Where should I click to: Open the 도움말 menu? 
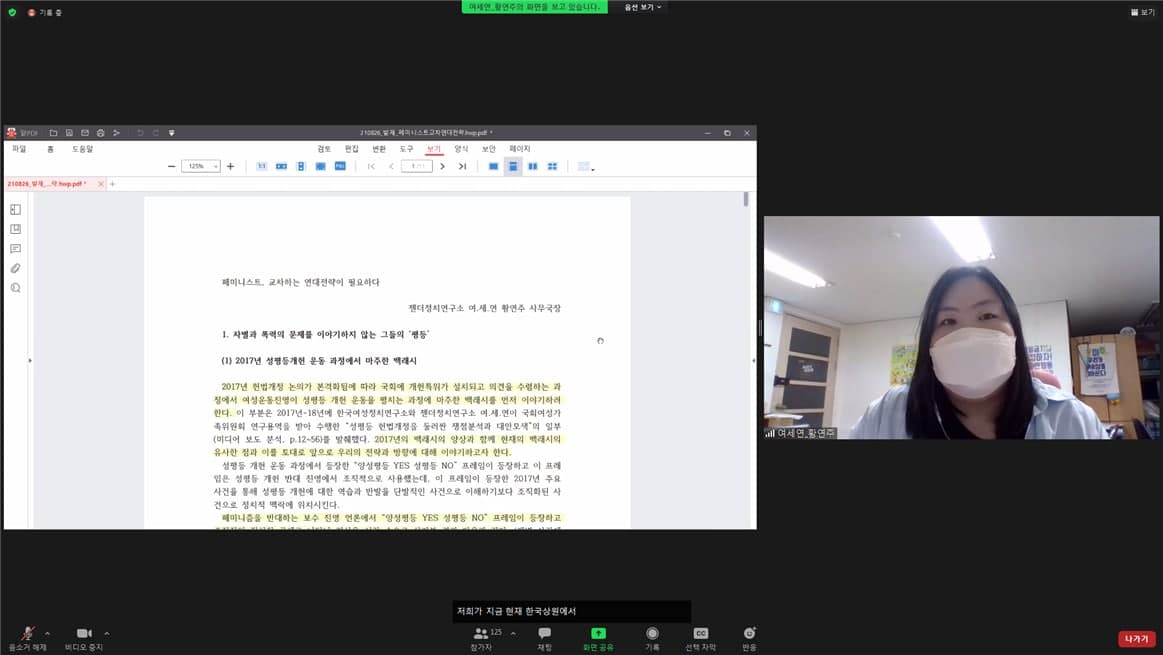(x=82, y=149)
